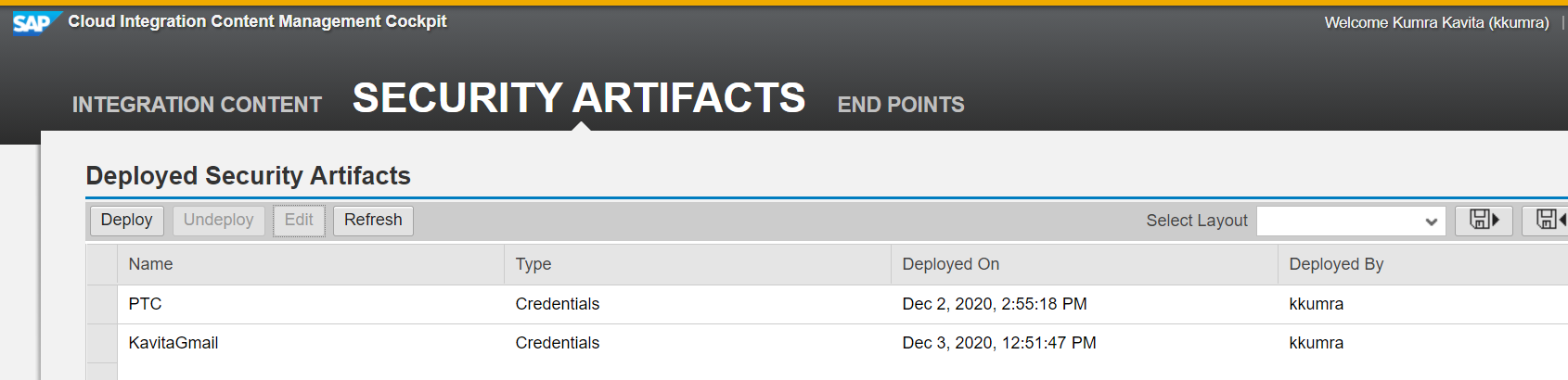
Task: Open the Select Layout dropdown
Action: point(1351,221)
